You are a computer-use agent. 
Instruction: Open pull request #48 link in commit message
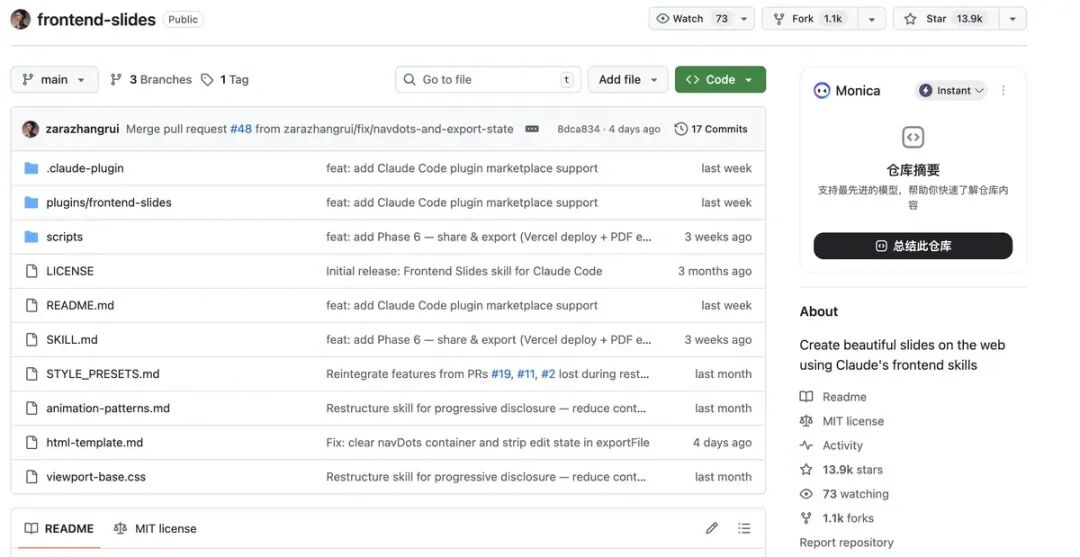click(240, 129)
